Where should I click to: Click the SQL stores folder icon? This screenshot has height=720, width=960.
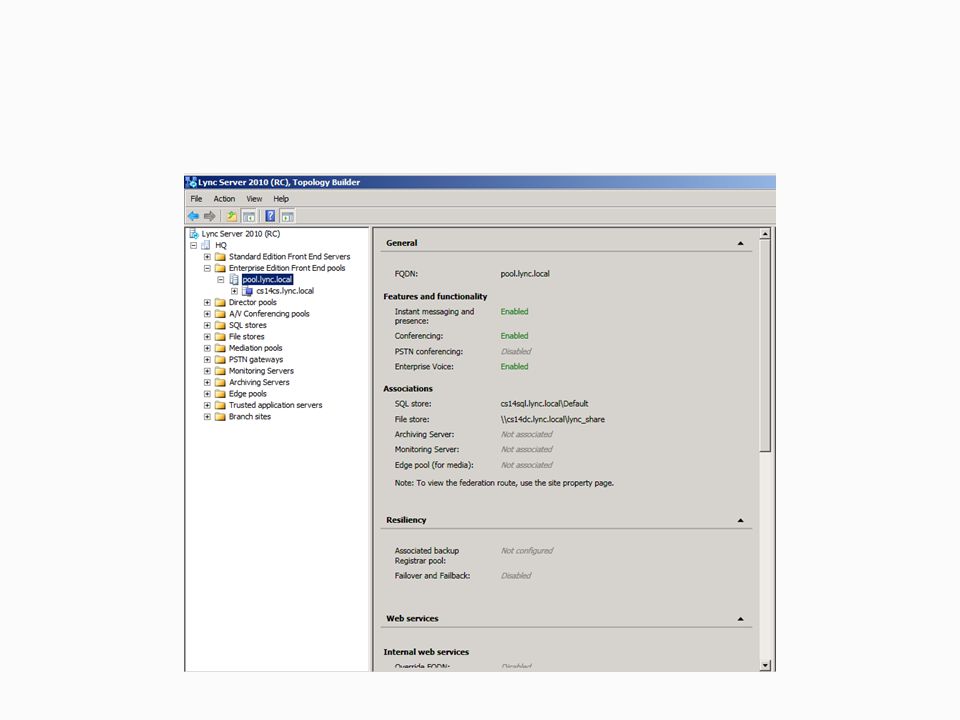[x=220, y=325]
